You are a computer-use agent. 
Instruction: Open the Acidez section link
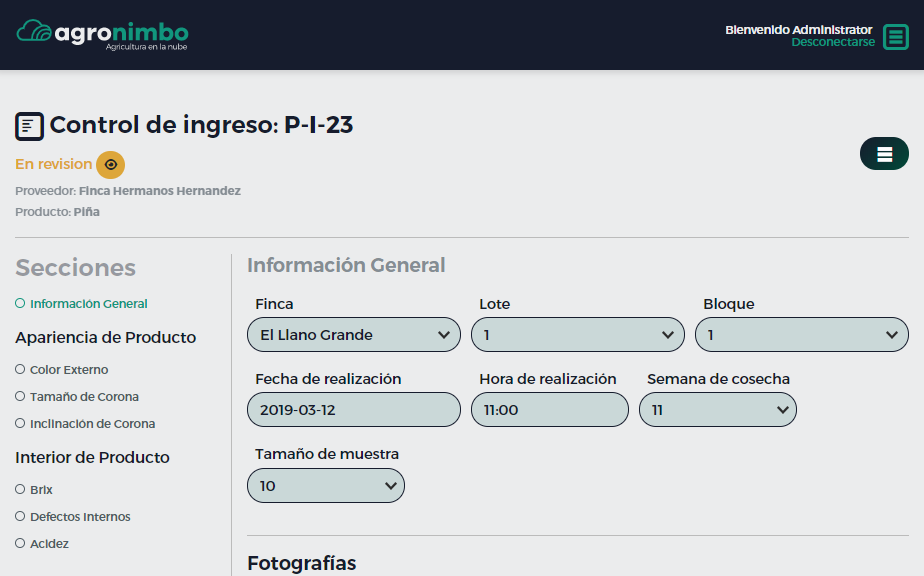[49, 544]
